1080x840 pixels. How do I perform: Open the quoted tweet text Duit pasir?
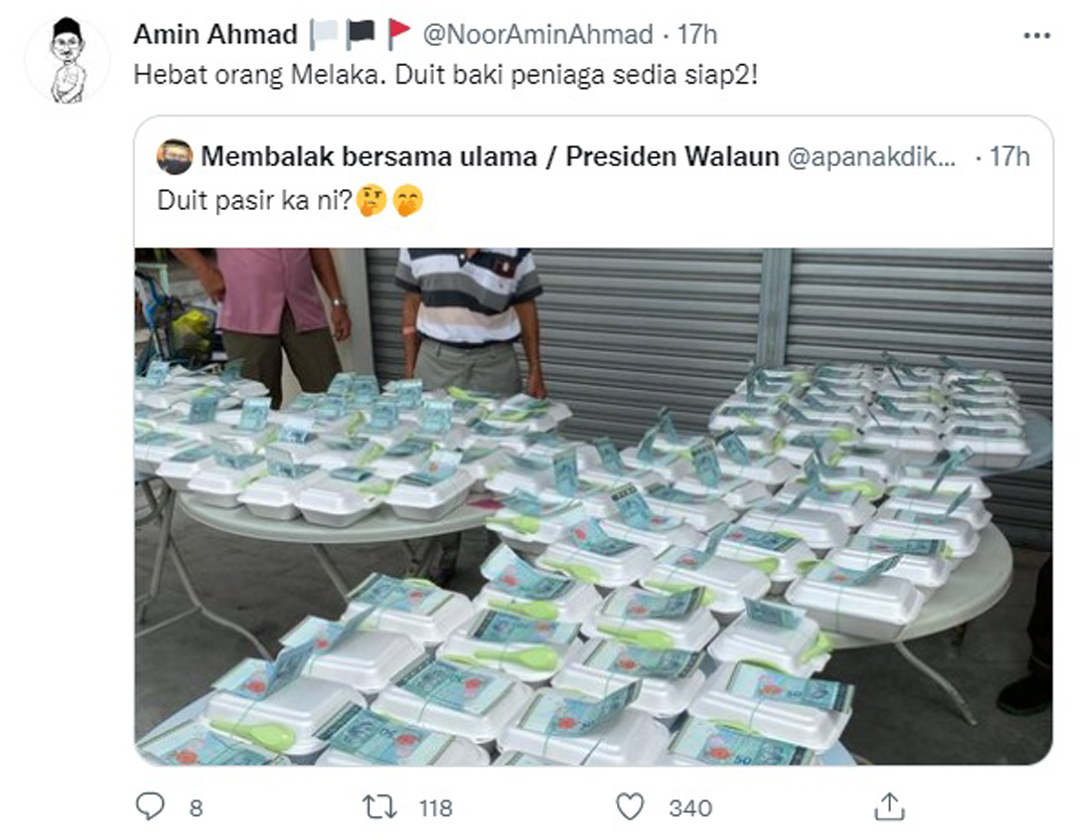255,200
